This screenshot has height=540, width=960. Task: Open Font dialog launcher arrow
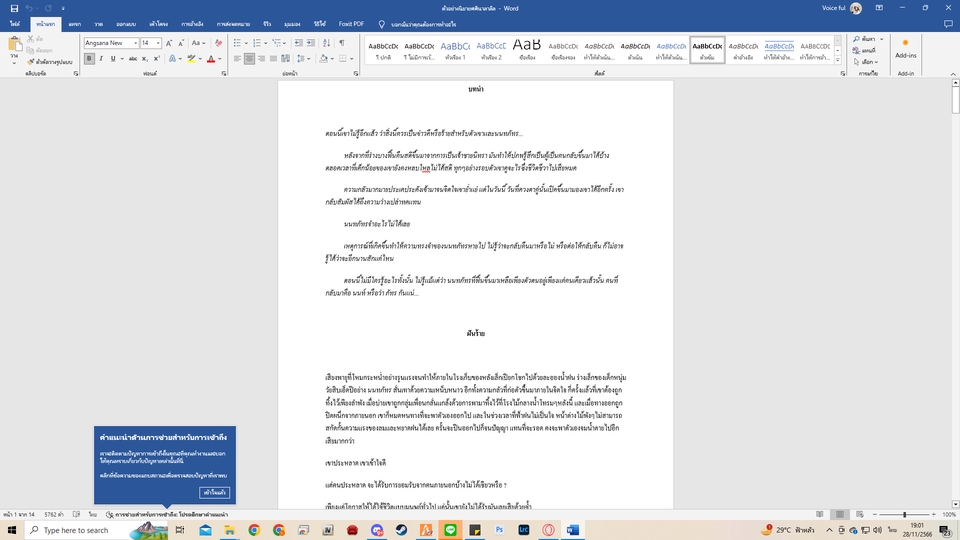[223, 73]
